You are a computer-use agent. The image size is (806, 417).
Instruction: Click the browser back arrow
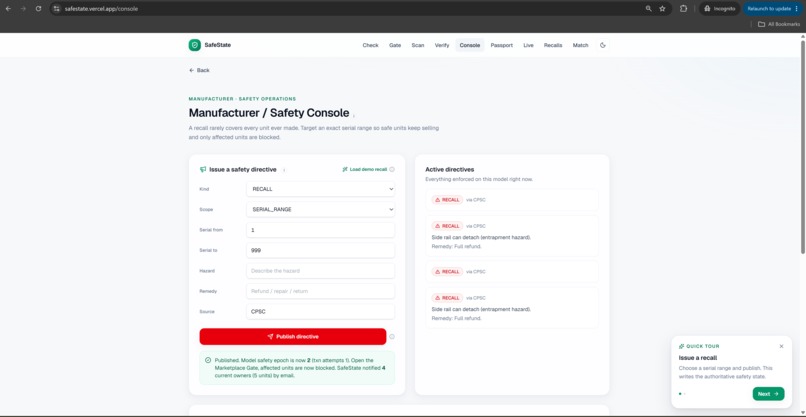[x=8, y=9]
